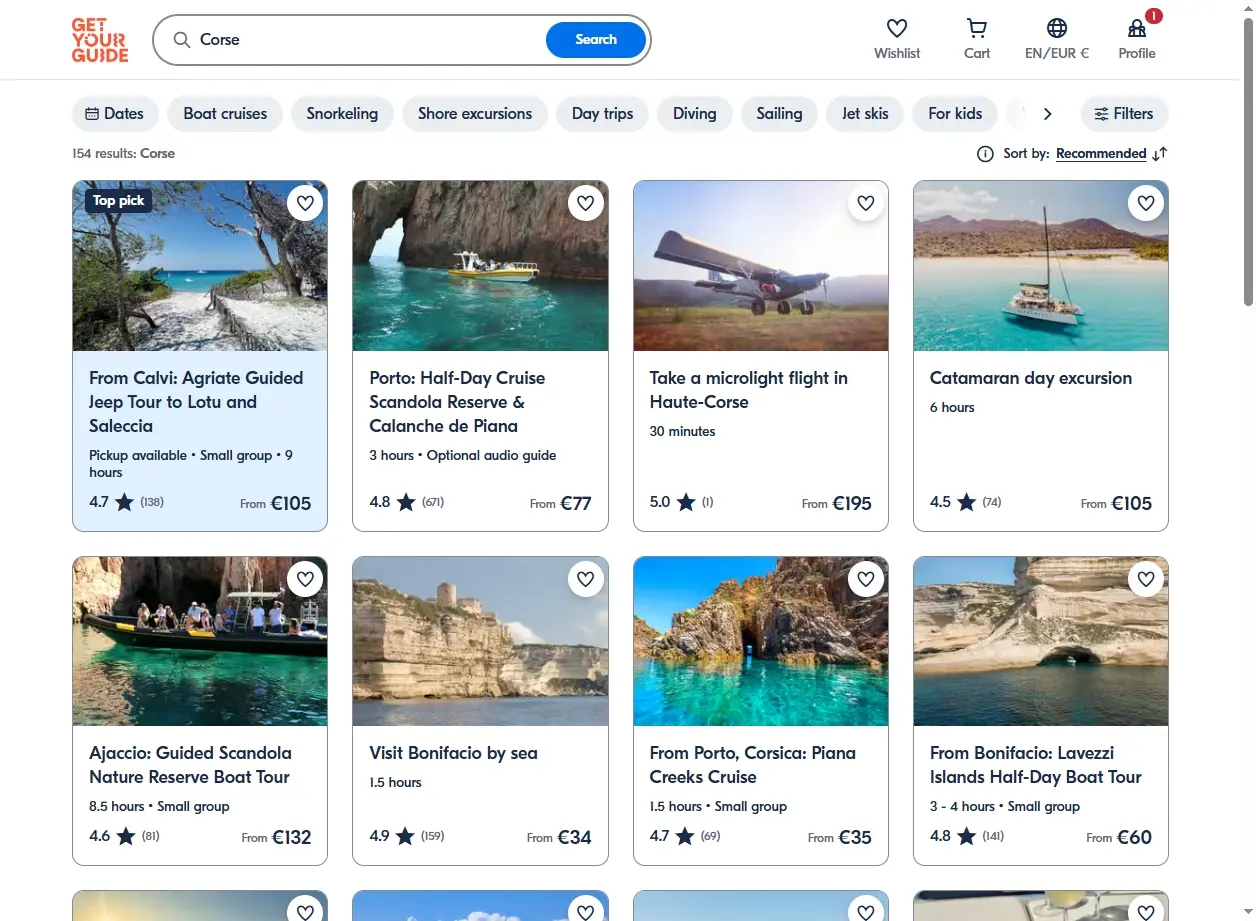Screen dimensions: 1256x921
Task: Click the Top pick badge
Action: click(119, 201)
